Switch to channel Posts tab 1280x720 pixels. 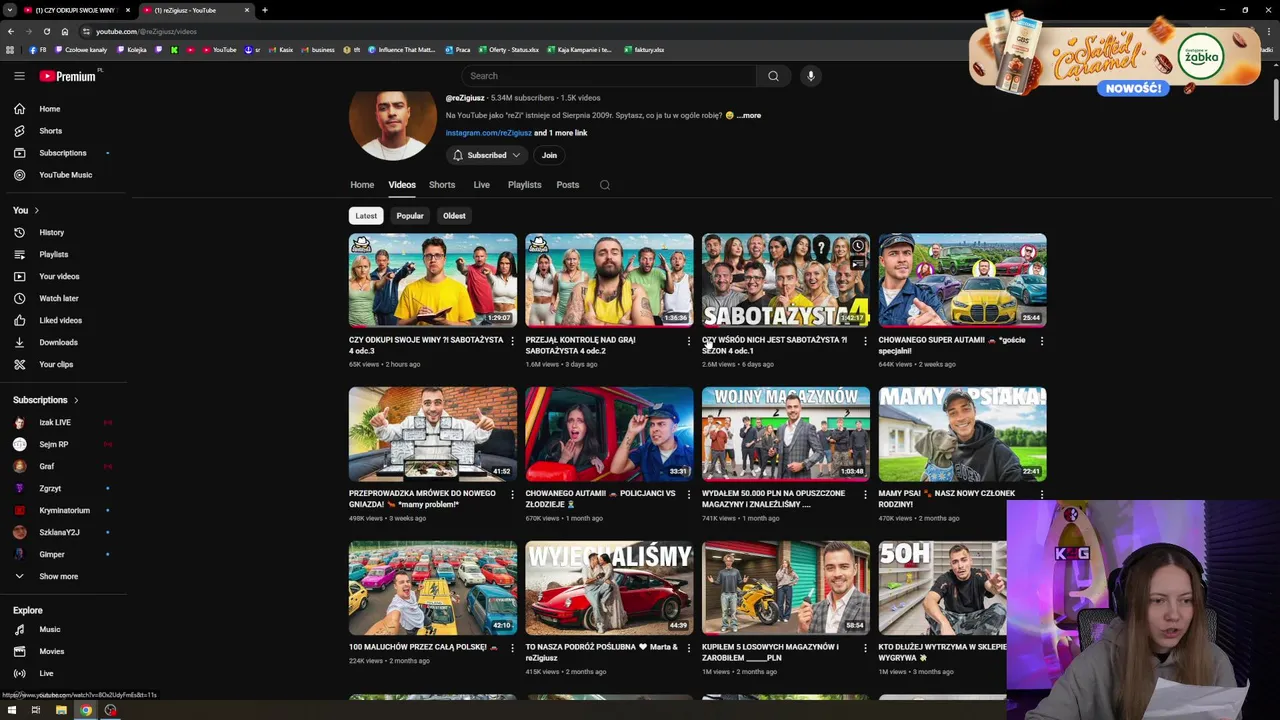click(x=568, y=185)
